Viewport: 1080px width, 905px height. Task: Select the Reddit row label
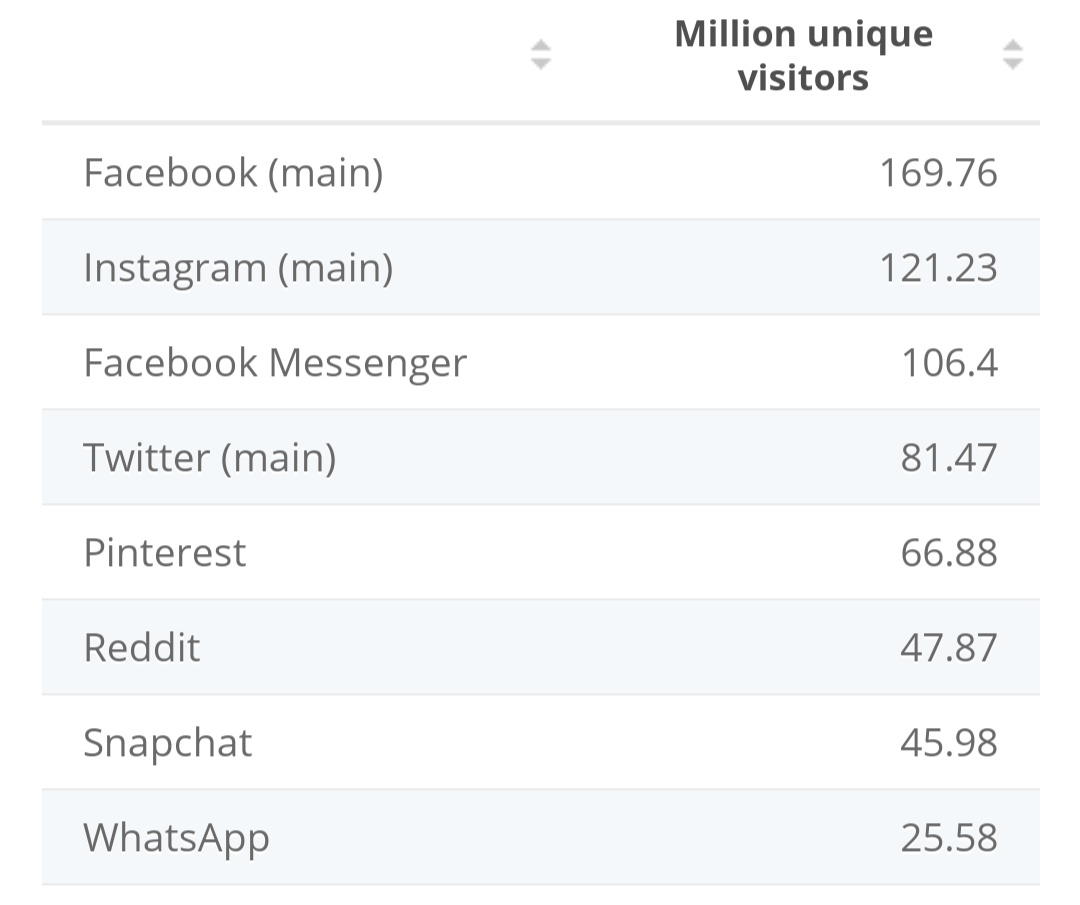[x=142, y=647]
